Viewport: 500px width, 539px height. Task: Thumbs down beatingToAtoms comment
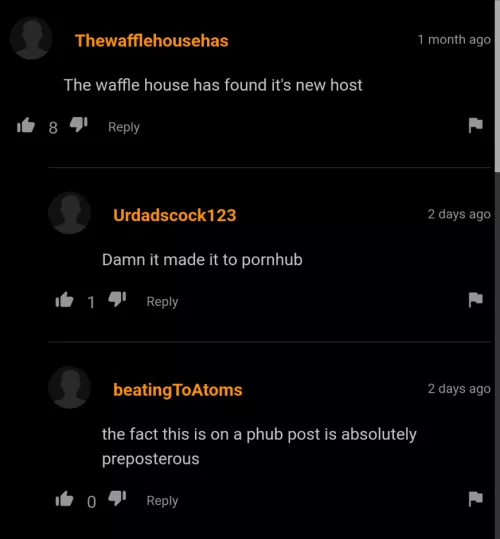[117, 498]
